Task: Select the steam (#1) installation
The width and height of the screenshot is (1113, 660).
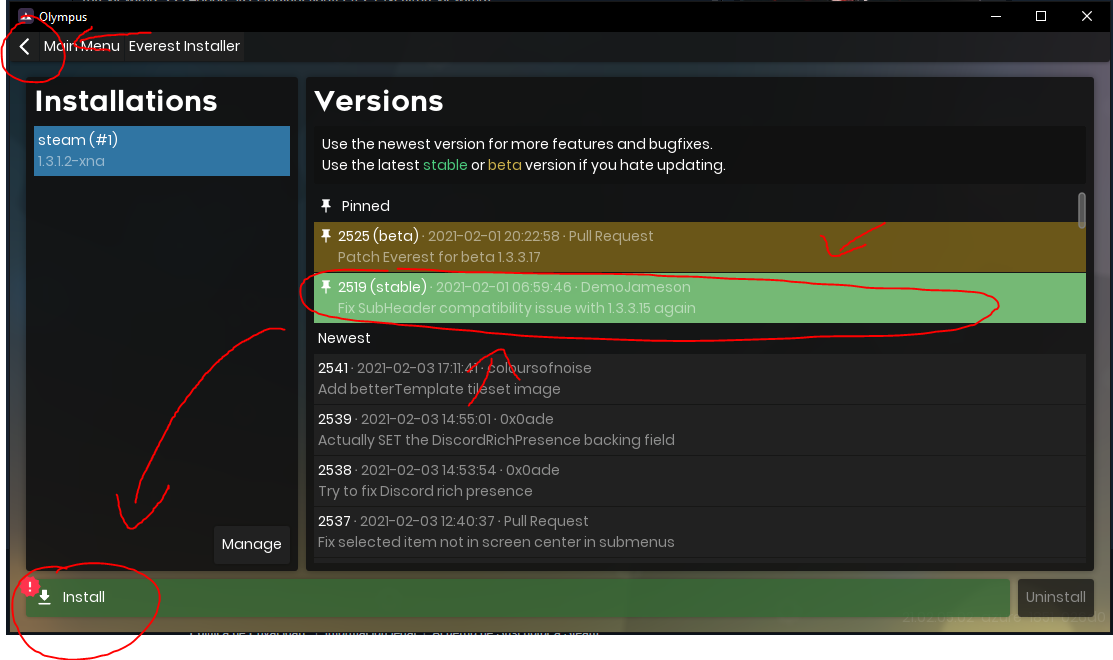Action: [x=162, y=150]
